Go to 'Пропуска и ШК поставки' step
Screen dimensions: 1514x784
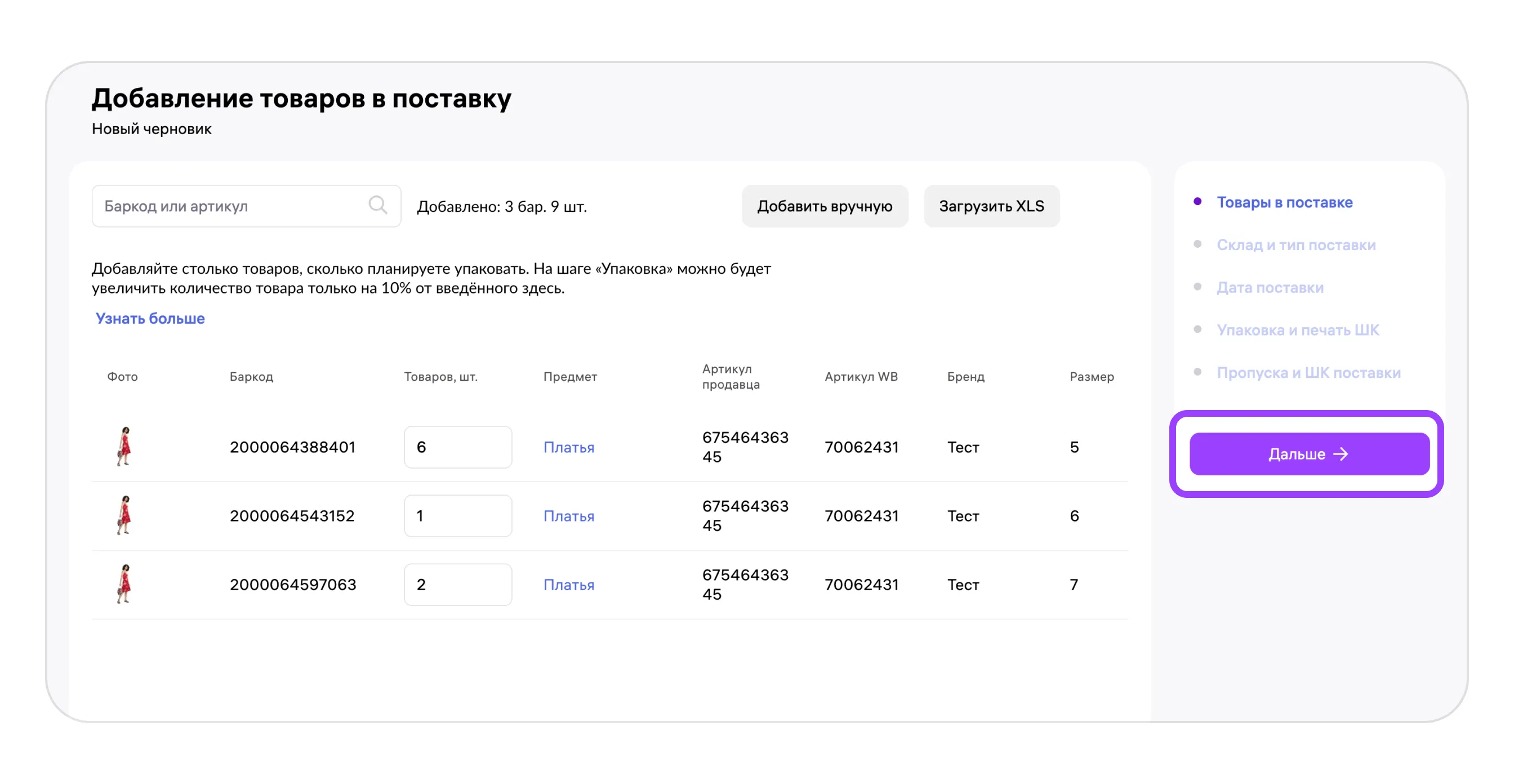pyautogui.click(x=1308, y=373)
